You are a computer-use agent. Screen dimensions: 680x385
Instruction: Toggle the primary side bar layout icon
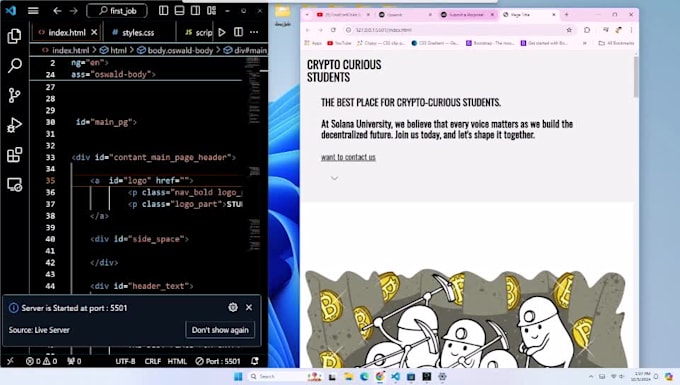[x=163, y=10]
